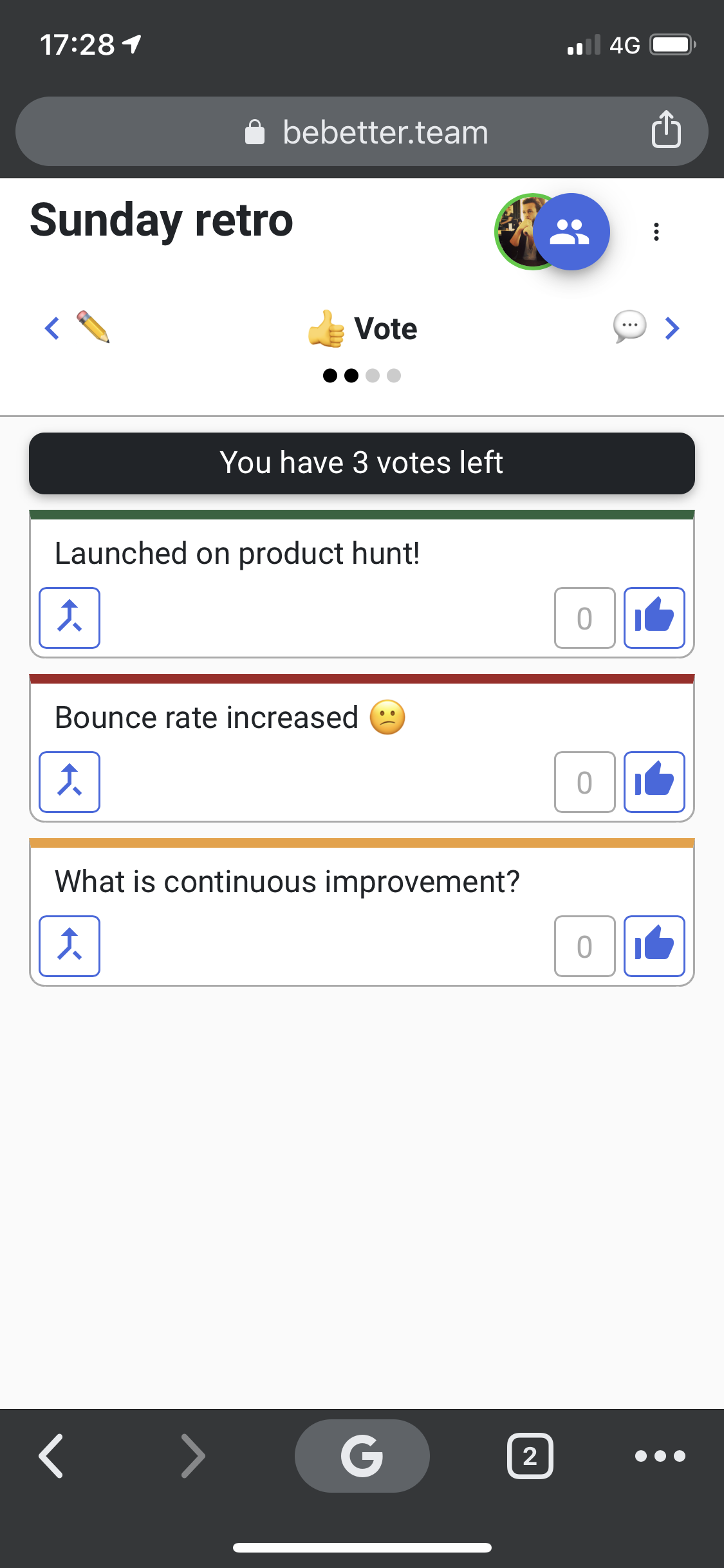Select the fourth stage progress dot
Image resolution: width=724 pixels, height=1568 pixels.
pyautogui.click(x=394, y=376)
